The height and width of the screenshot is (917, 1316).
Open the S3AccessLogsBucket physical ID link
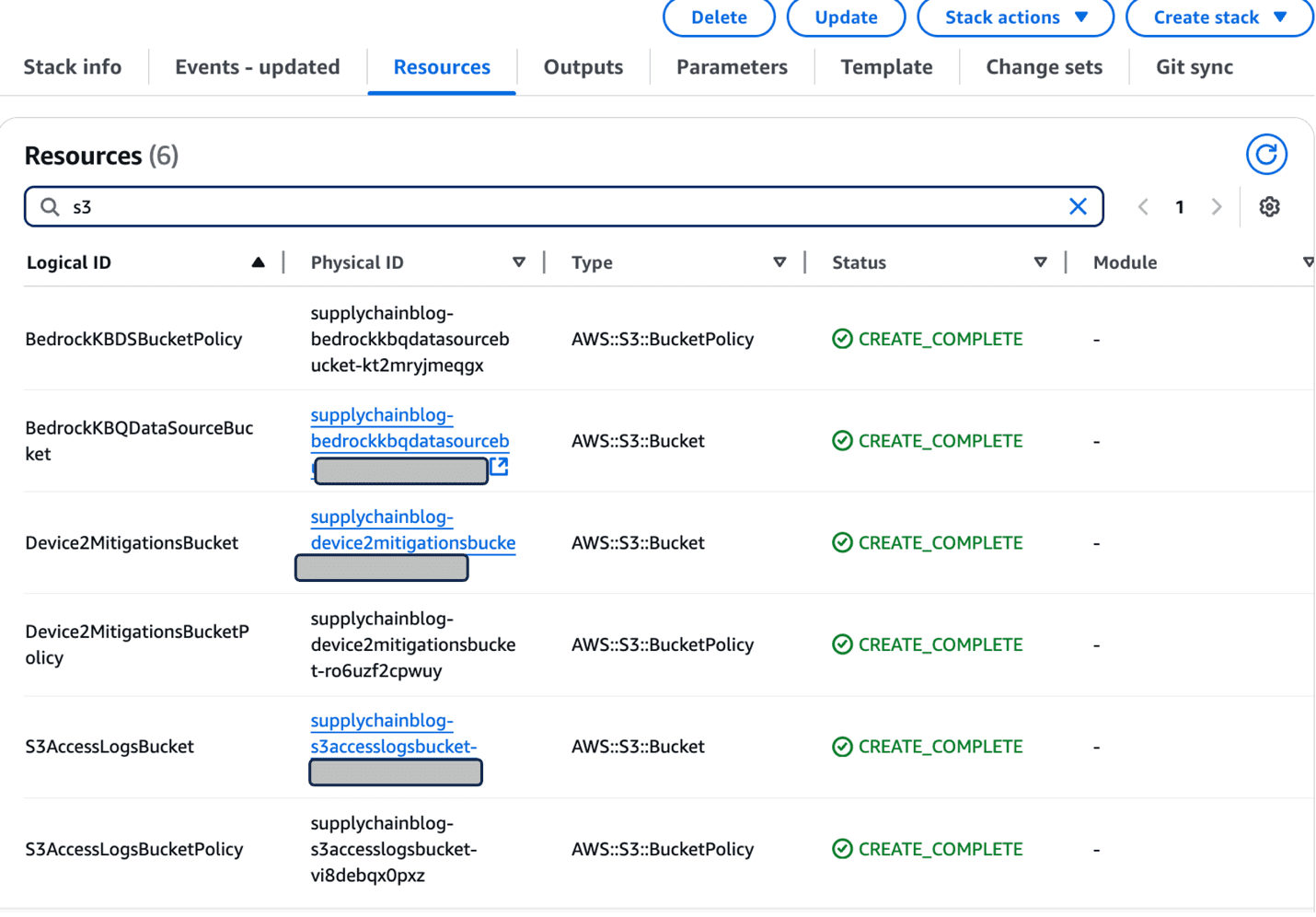tap(393, 734)
